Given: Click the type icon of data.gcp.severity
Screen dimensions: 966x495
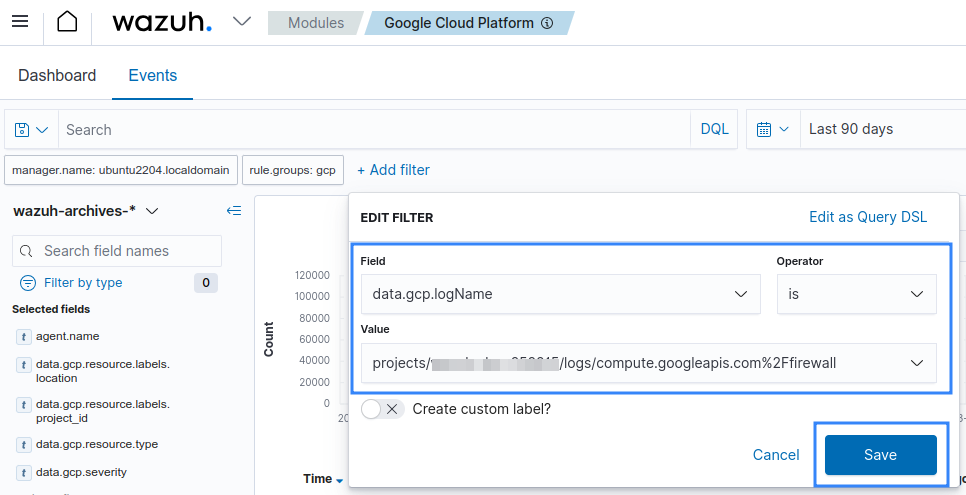Looking at the screenshot, I should click(x=23, y=473).
